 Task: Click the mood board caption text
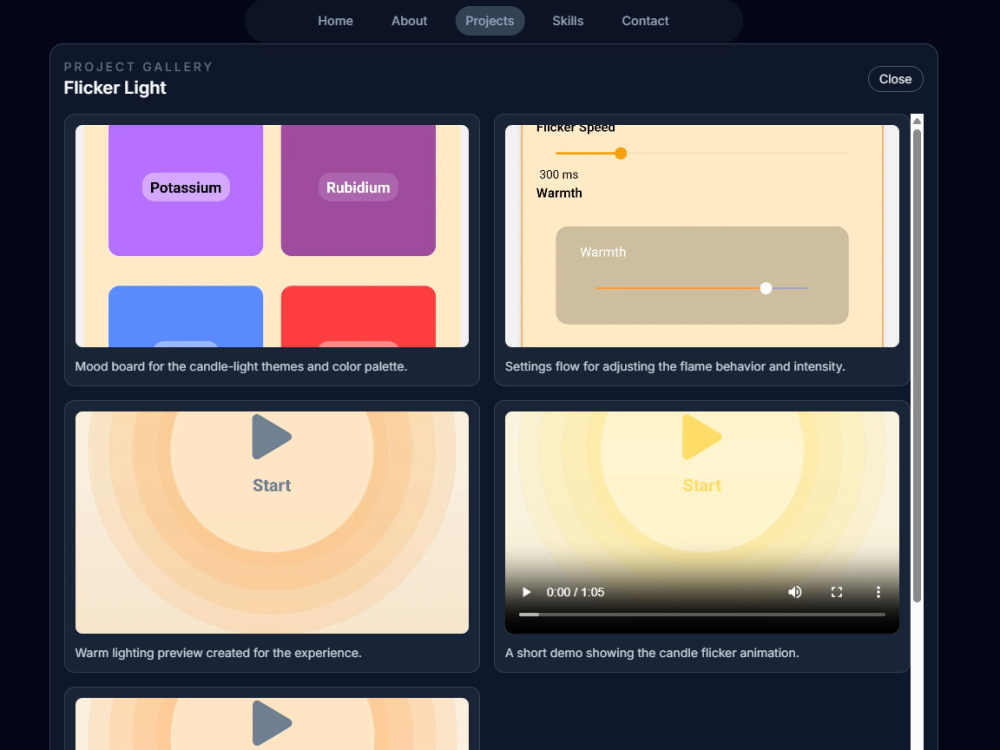pyautogui.click(x=241, y=367)
